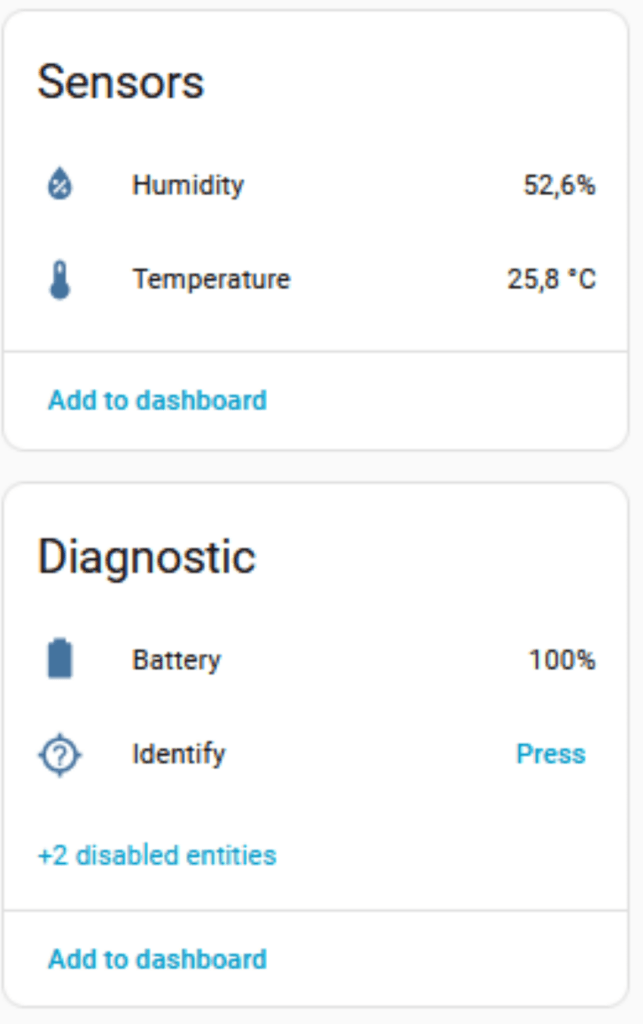Click the Battery level icon

coord(60,660)
